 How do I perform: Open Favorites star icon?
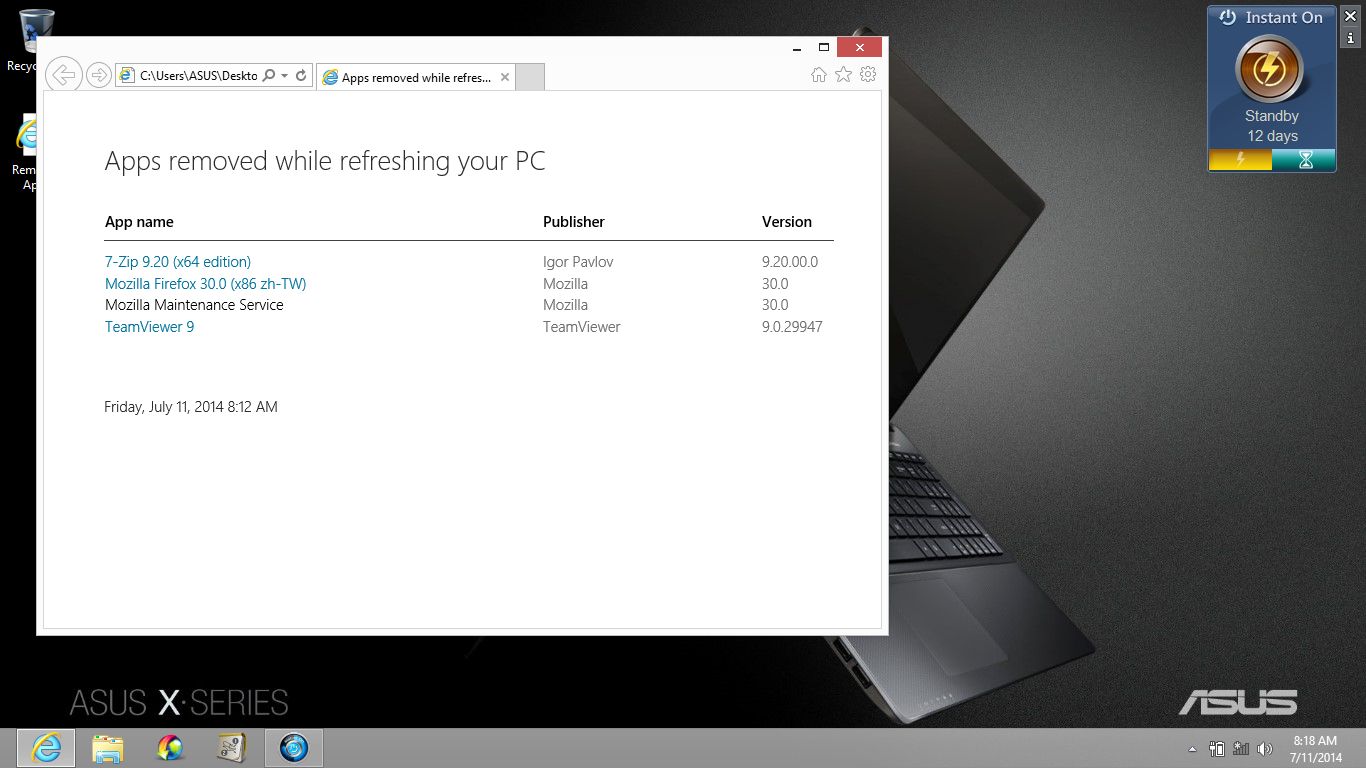point(843,75)
